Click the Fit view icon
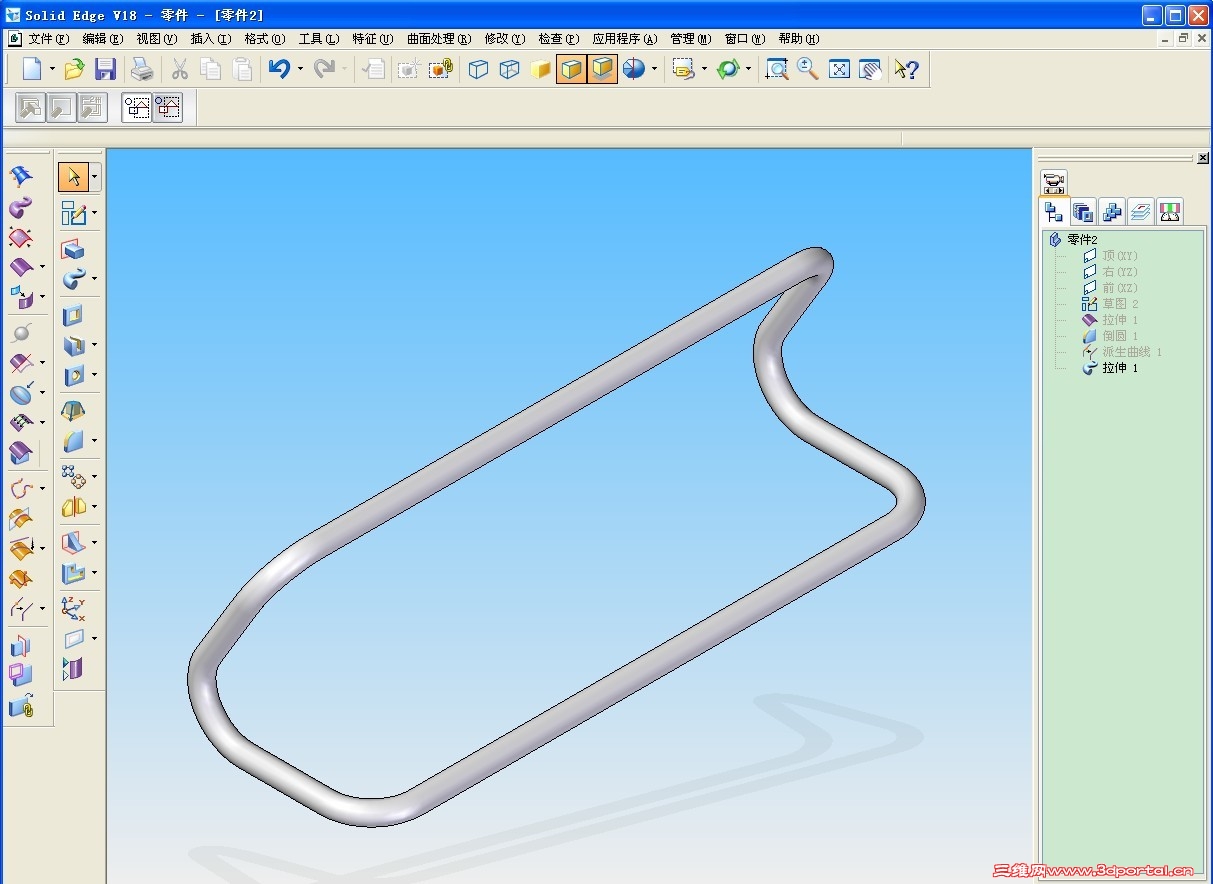Viewport: 1213px width, 884px height. point(840,69)
